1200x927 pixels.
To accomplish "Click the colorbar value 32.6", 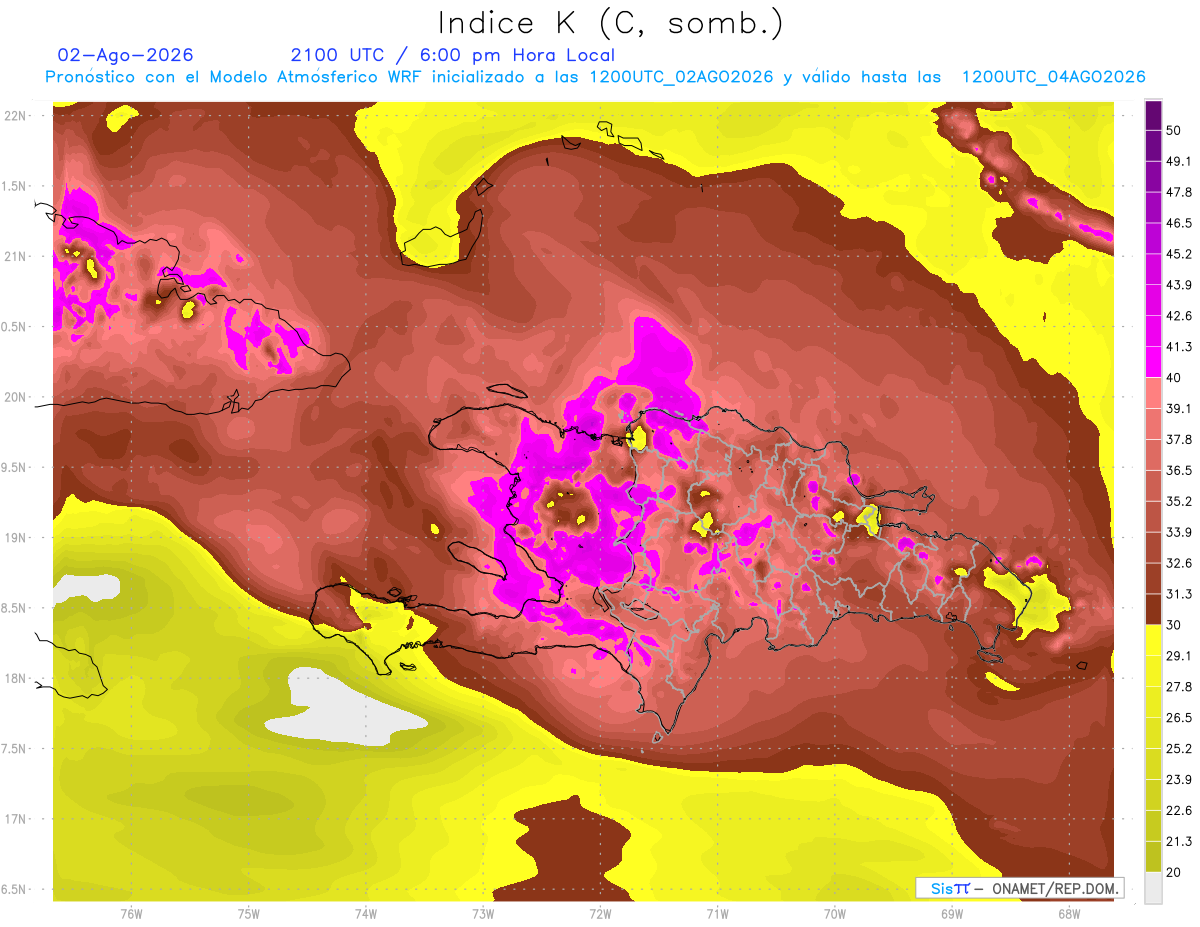I will (1178, 563).
